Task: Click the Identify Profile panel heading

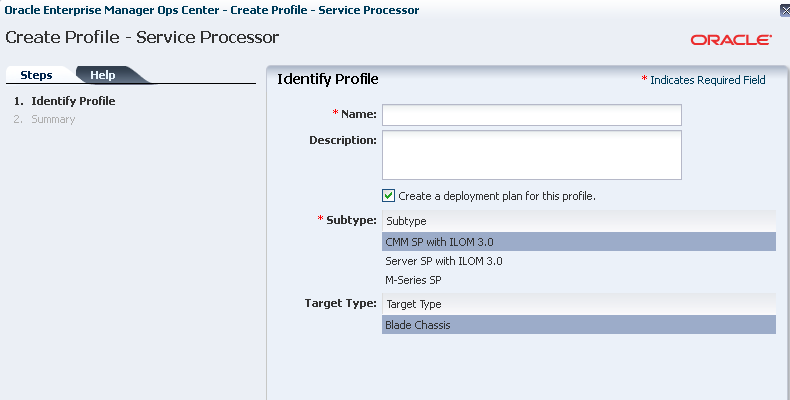Action: 327,80
